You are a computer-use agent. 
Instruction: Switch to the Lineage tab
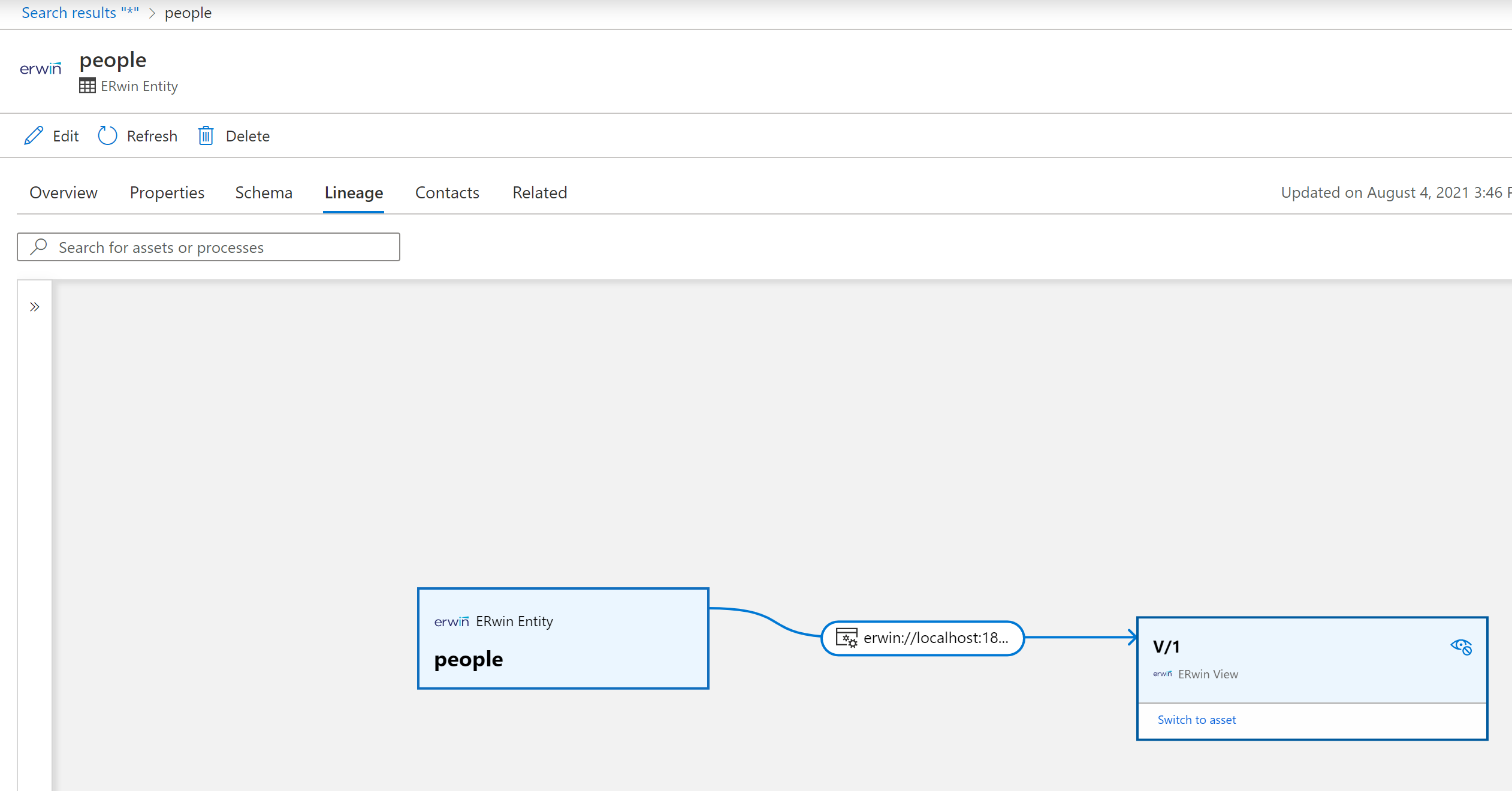coord(353,192)
